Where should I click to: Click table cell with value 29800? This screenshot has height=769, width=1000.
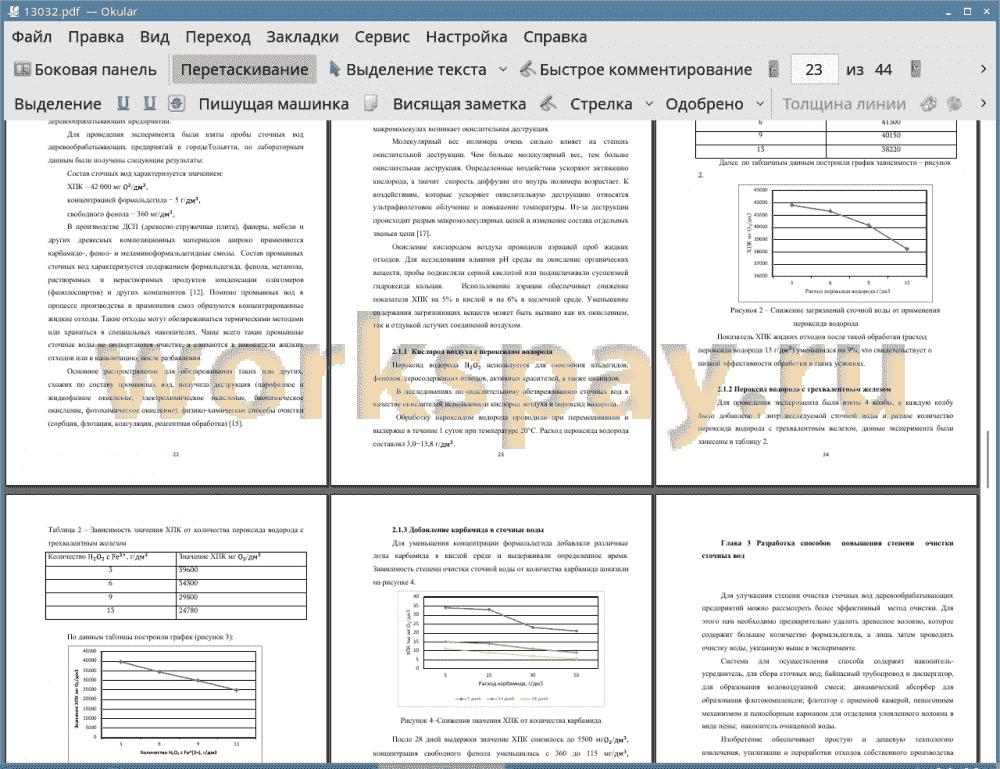[x=241, y=597]
